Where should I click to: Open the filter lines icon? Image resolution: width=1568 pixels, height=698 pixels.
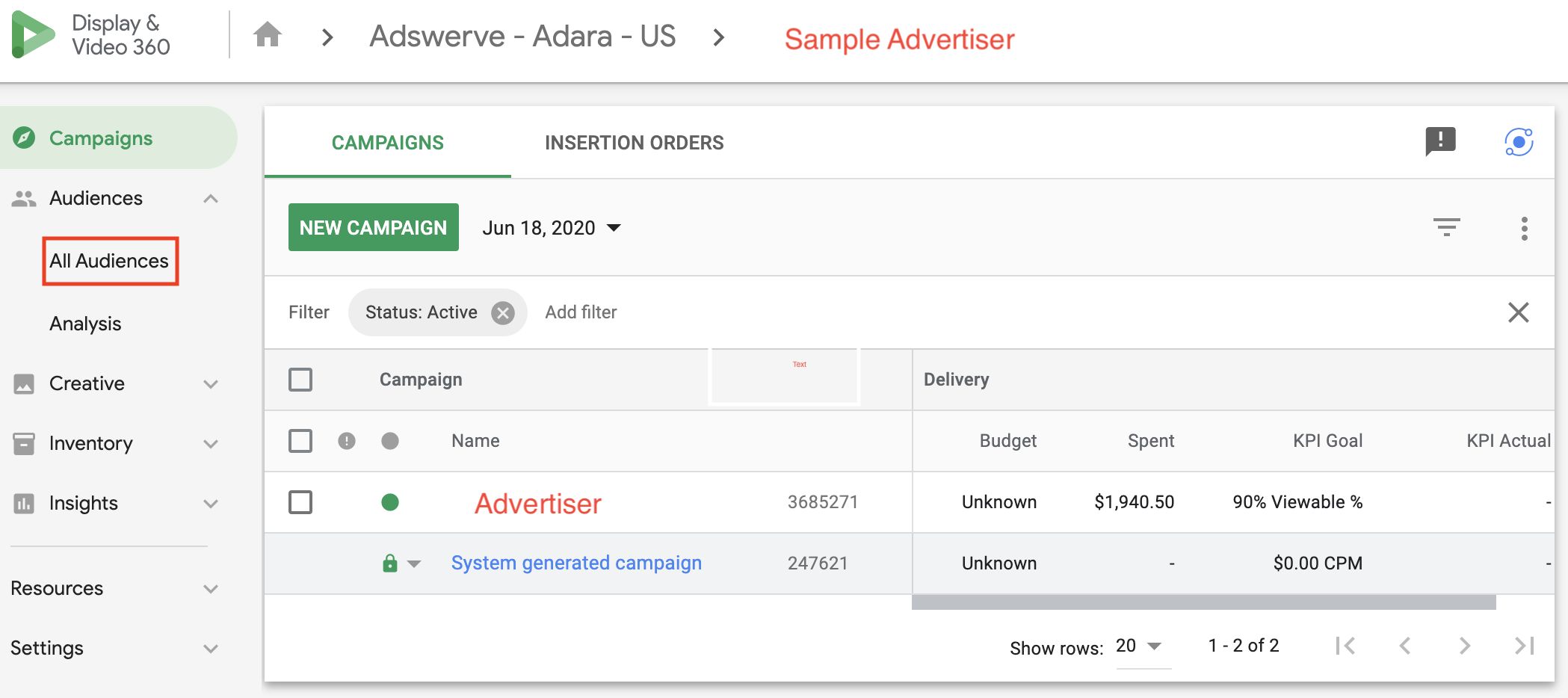tap(1447, 227)
